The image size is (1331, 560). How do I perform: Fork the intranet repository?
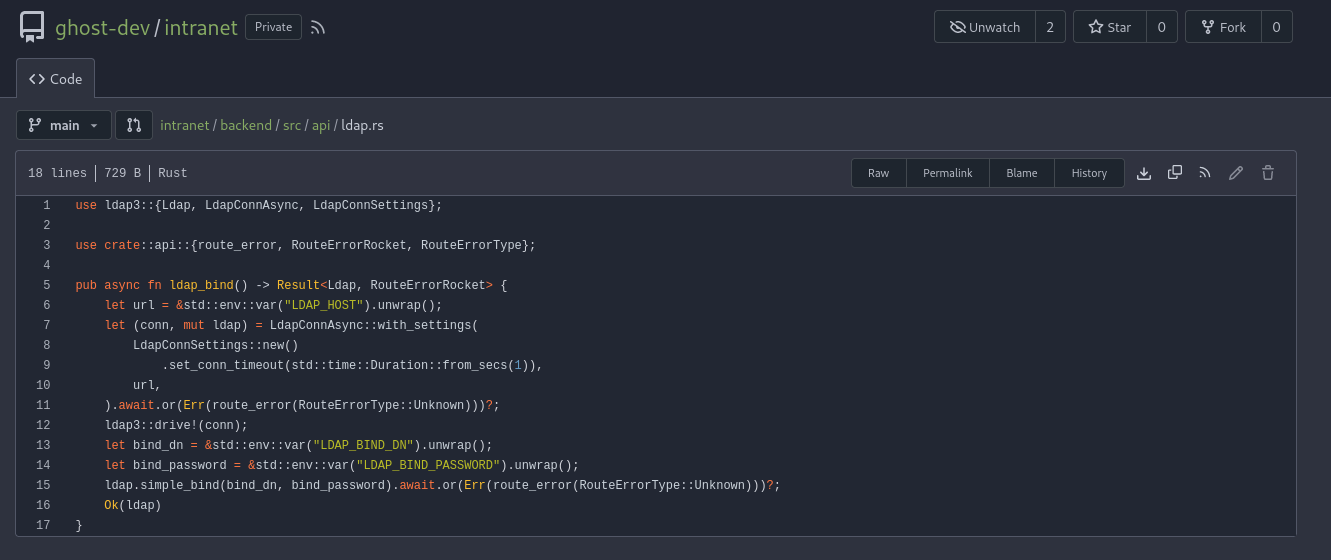click(x=1223, y=27)
